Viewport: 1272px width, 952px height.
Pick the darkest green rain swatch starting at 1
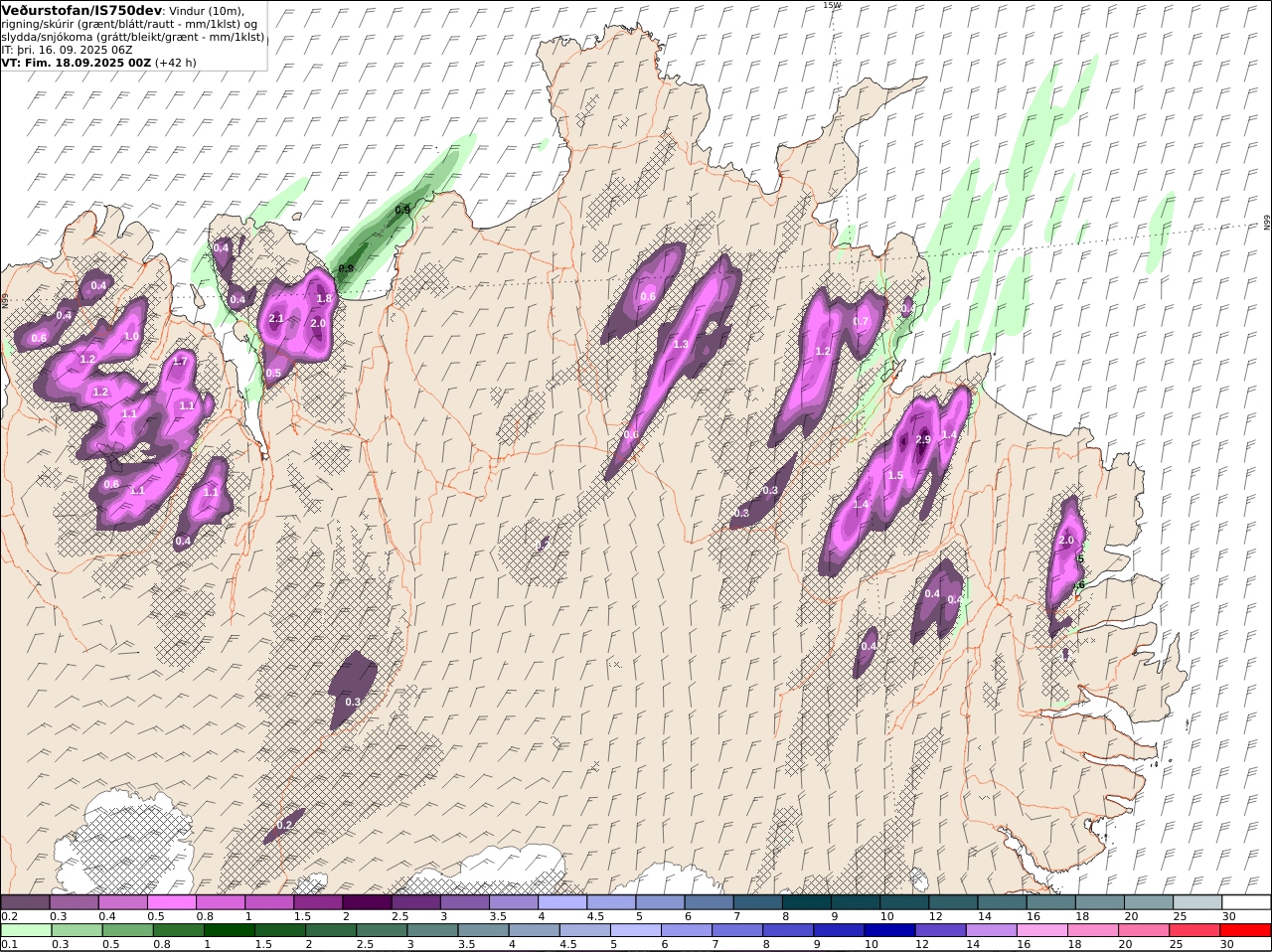(229, 930)
